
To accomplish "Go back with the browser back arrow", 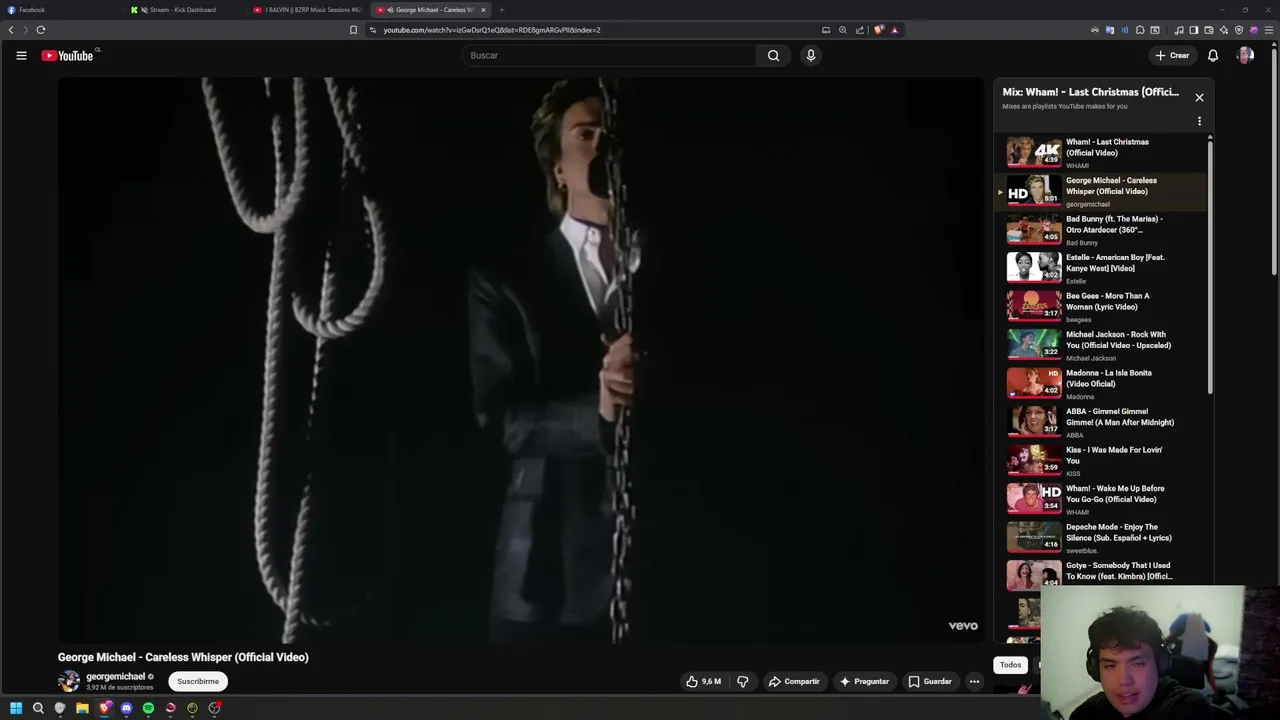I will click(x=11, y=30).
